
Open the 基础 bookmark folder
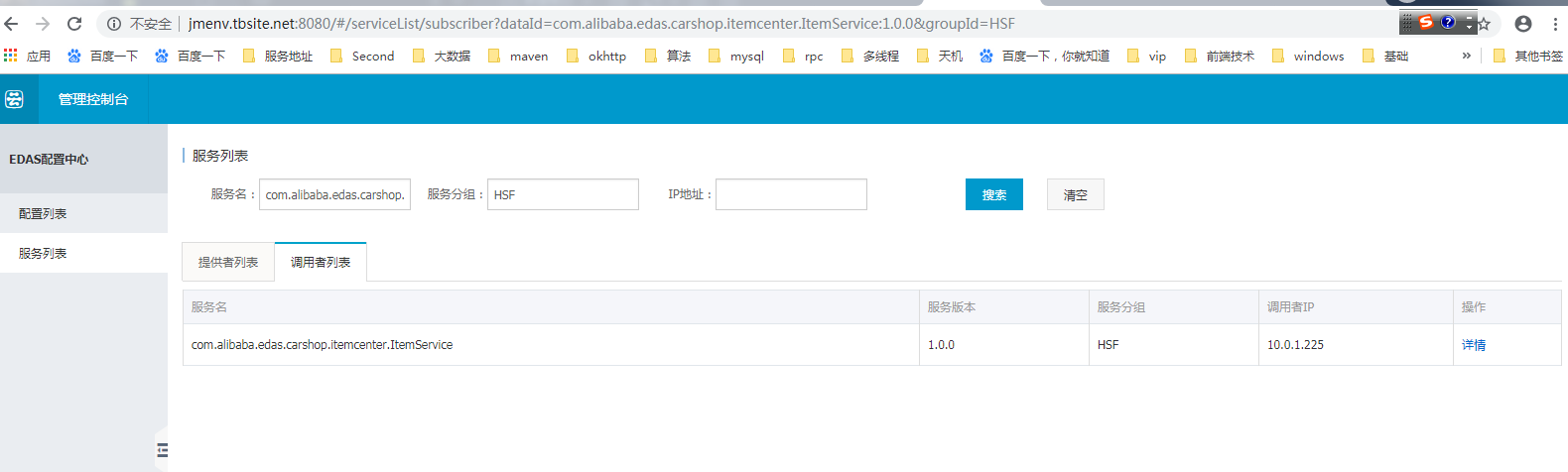(1385, 57)
